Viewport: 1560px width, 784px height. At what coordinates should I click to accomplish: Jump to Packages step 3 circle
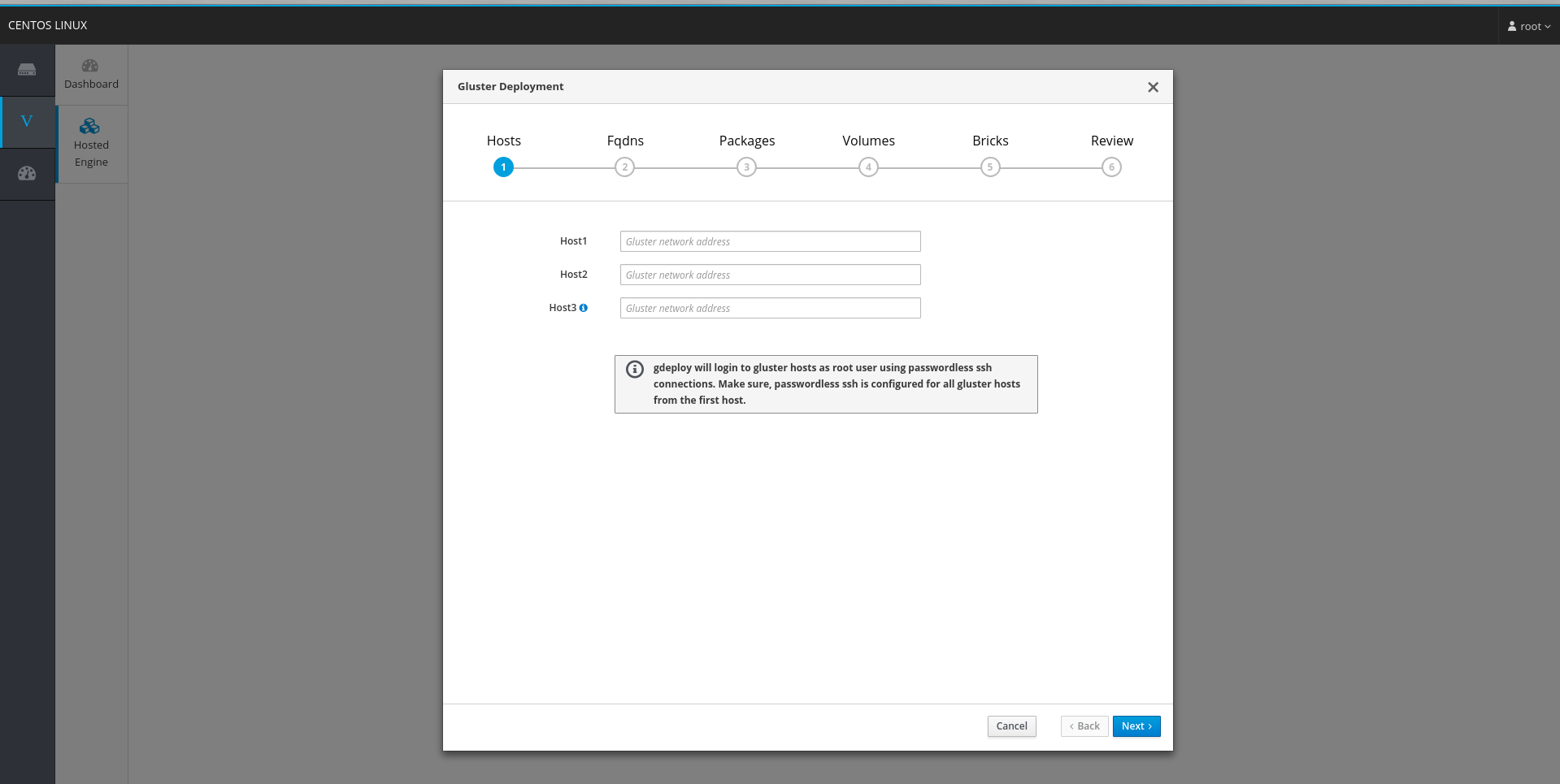coord(746,167)
